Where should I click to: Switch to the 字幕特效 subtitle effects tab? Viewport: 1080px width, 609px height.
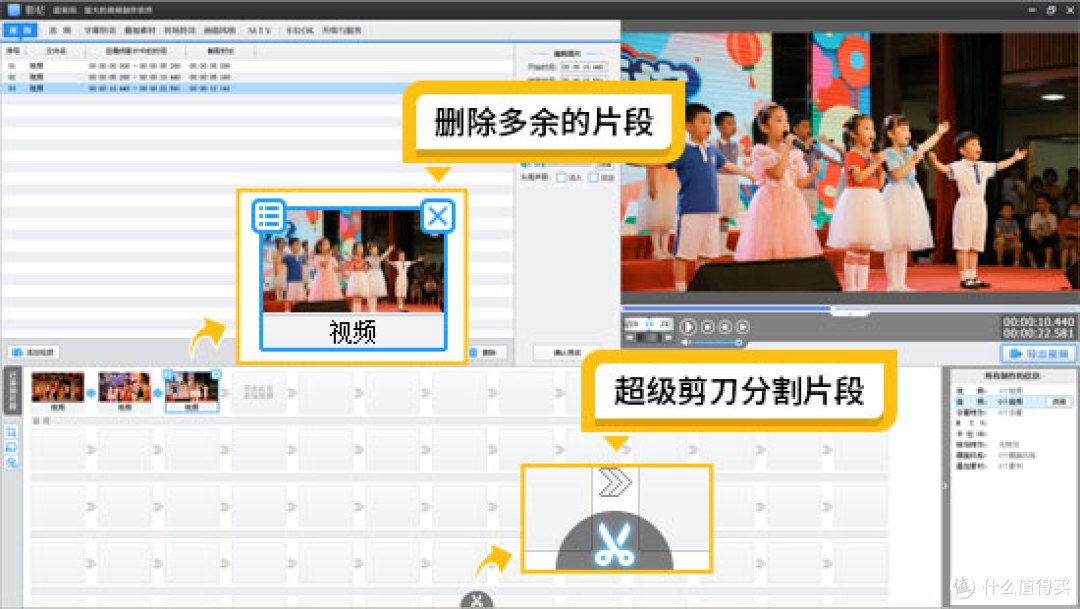pyautogui.click(x=100, y=30)
